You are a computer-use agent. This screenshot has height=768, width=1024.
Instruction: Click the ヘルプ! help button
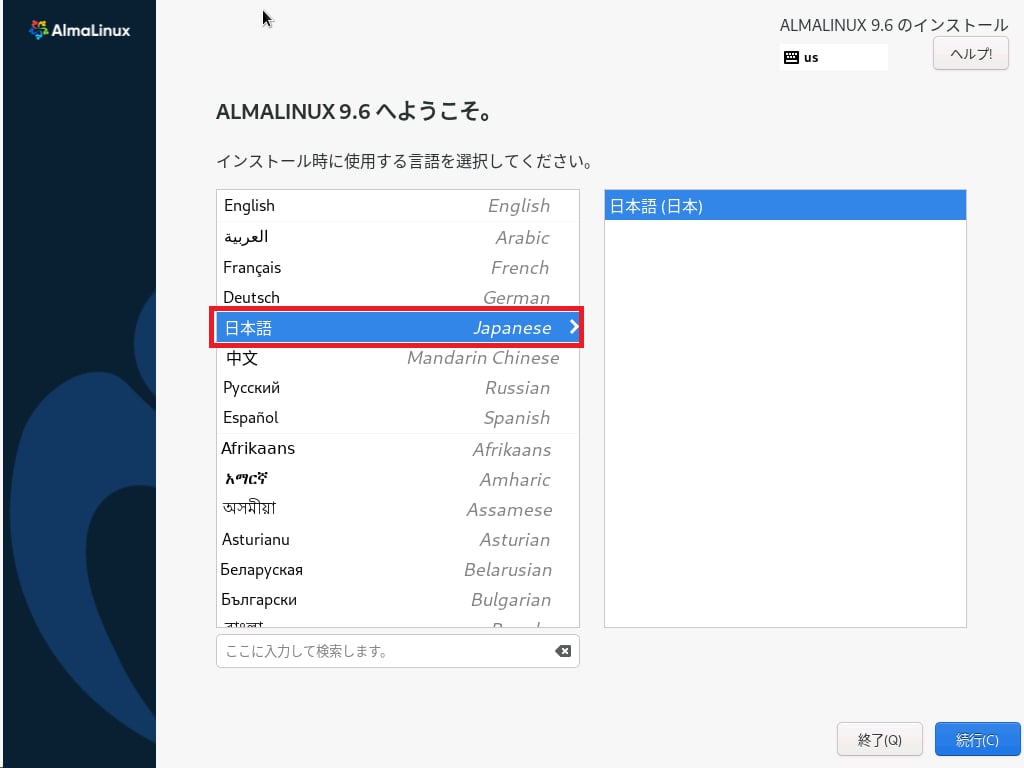[x=970, y=54]
